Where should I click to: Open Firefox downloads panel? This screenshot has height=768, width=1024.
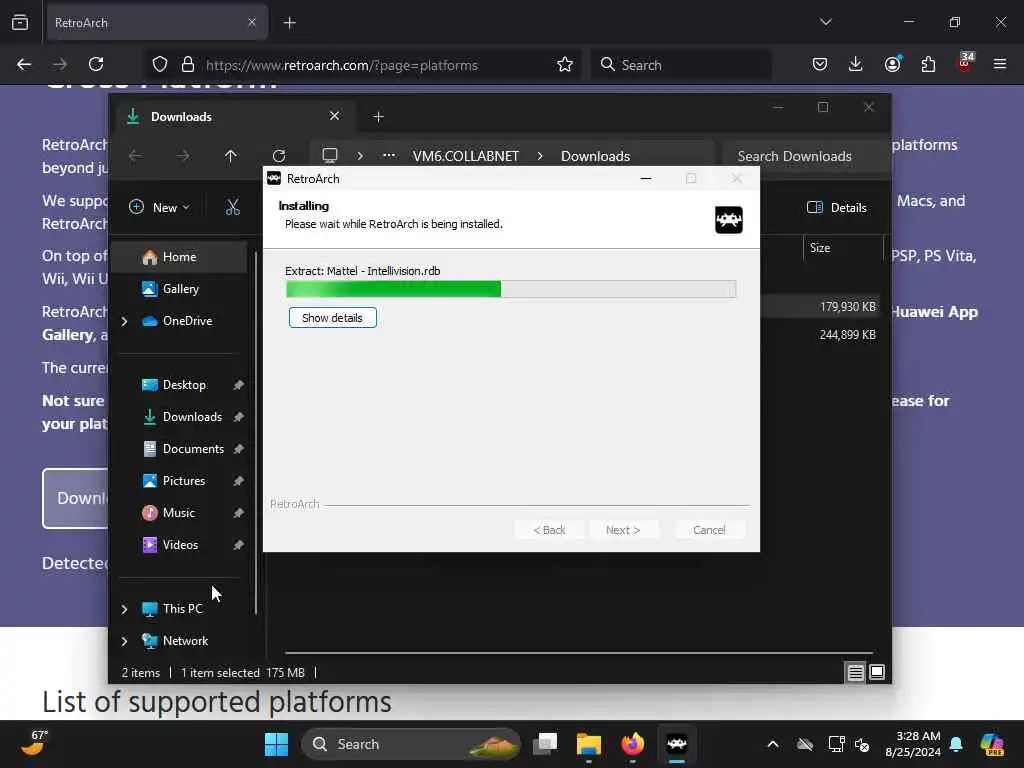[x=856, y=64]
